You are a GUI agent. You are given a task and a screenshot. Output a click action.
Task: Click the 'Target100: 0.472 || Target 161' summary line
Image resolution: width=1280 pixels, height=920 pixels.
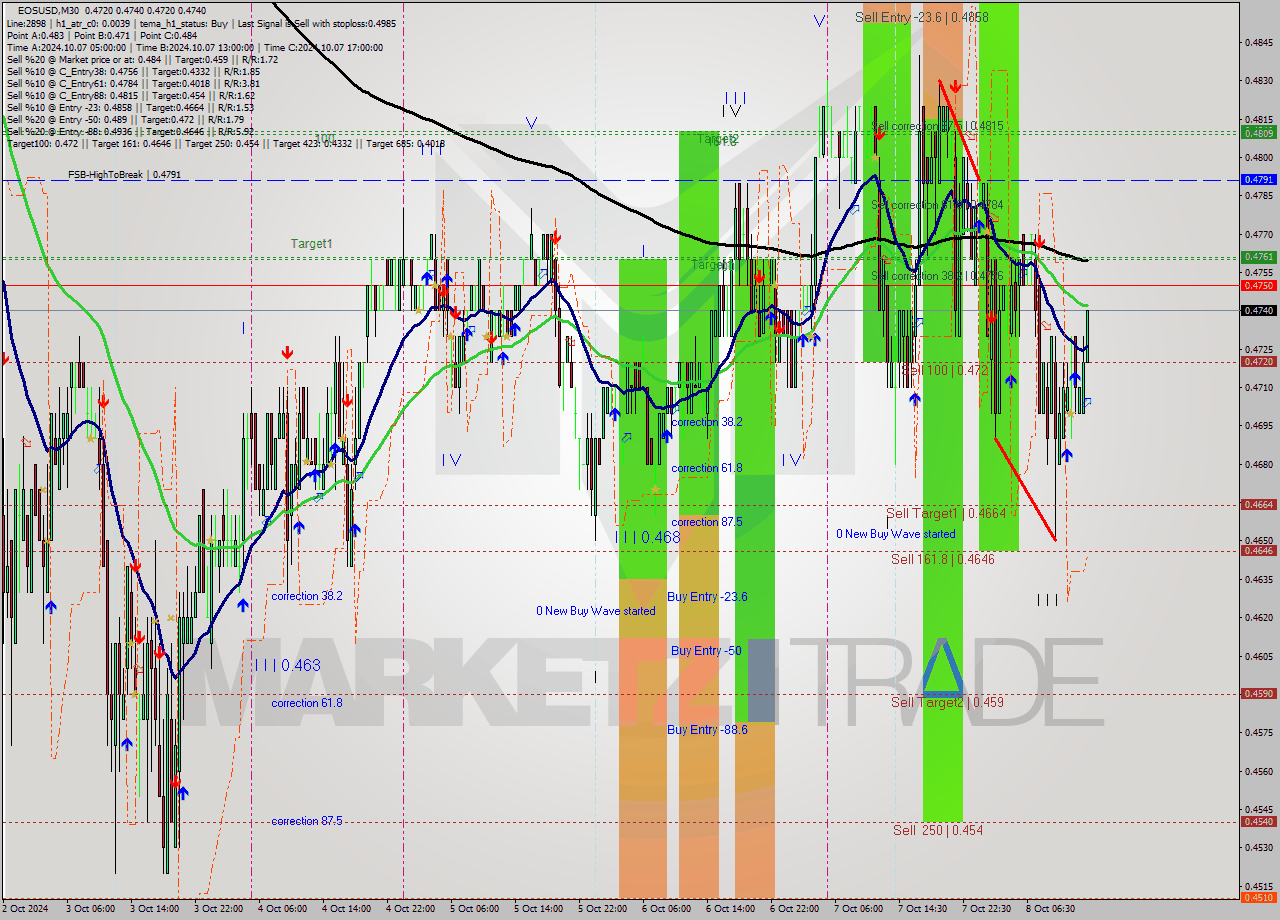pyautogui.click(x=226, y=144)
